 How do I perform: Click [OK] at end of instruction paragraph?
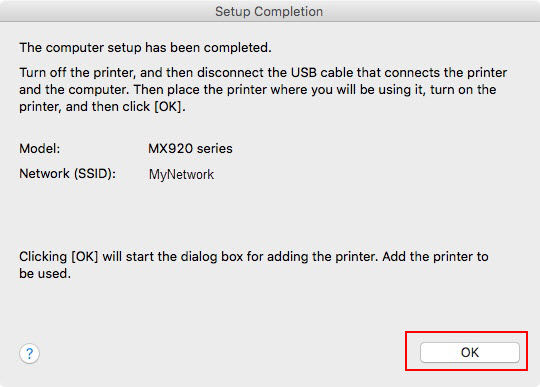169,107
